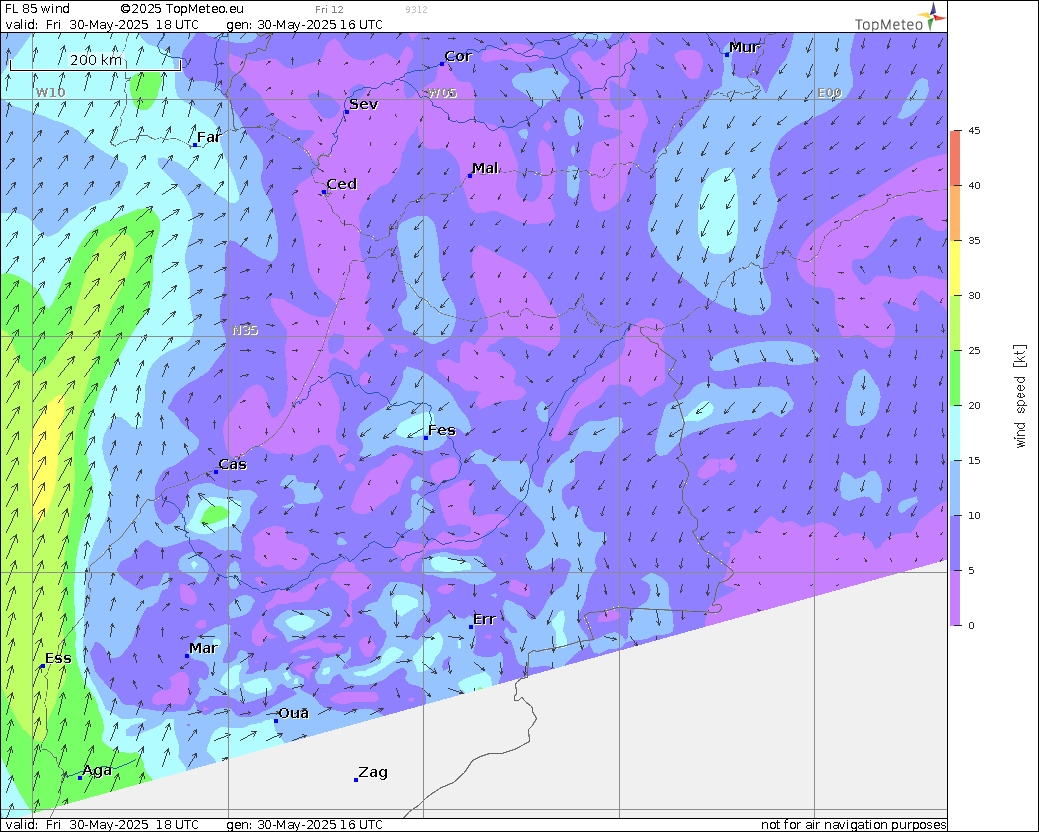
Task: Click the green band of wind legend
Action: tap(956, 378)
